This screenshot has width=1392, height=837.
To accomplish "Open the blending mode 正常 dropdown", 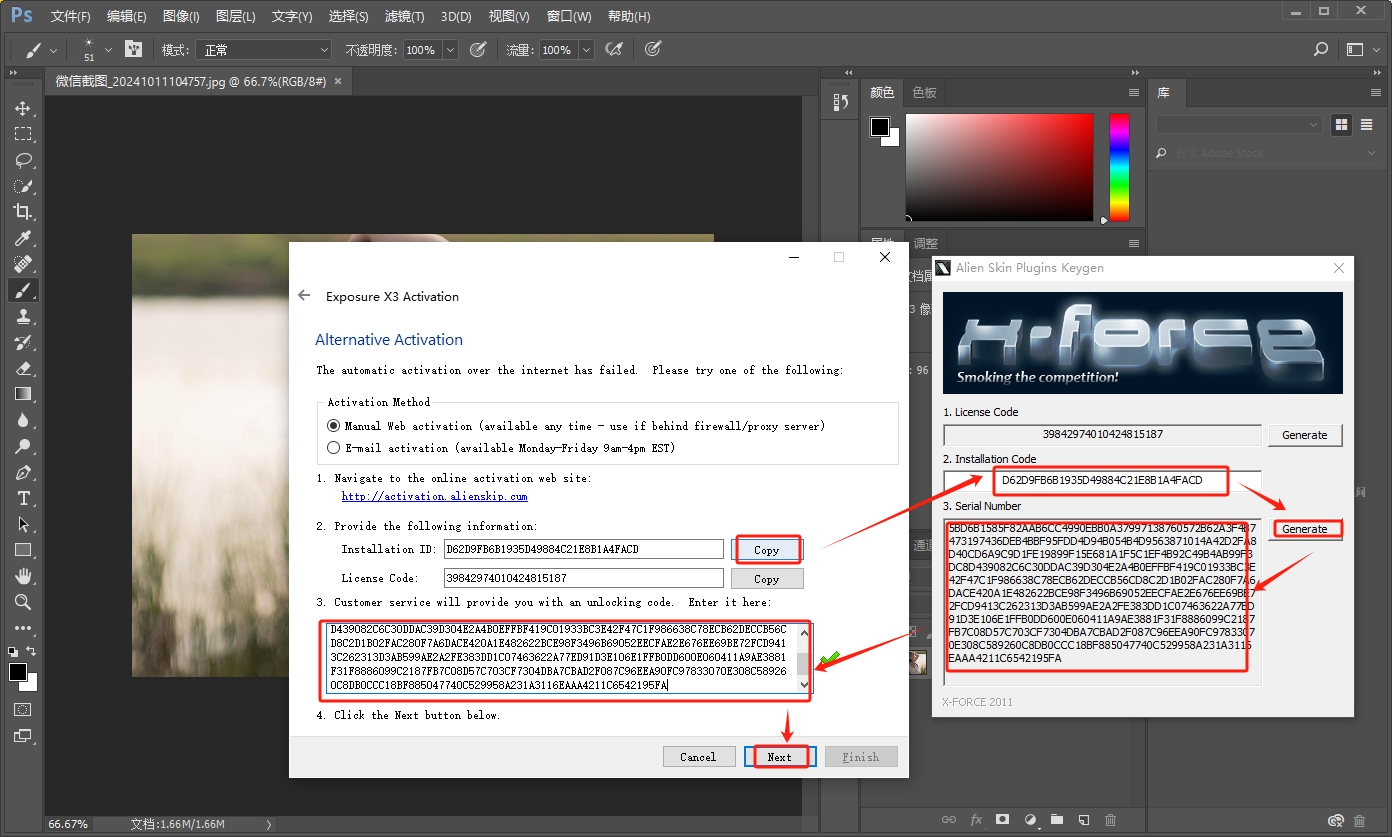I will (x=263, y=50).
